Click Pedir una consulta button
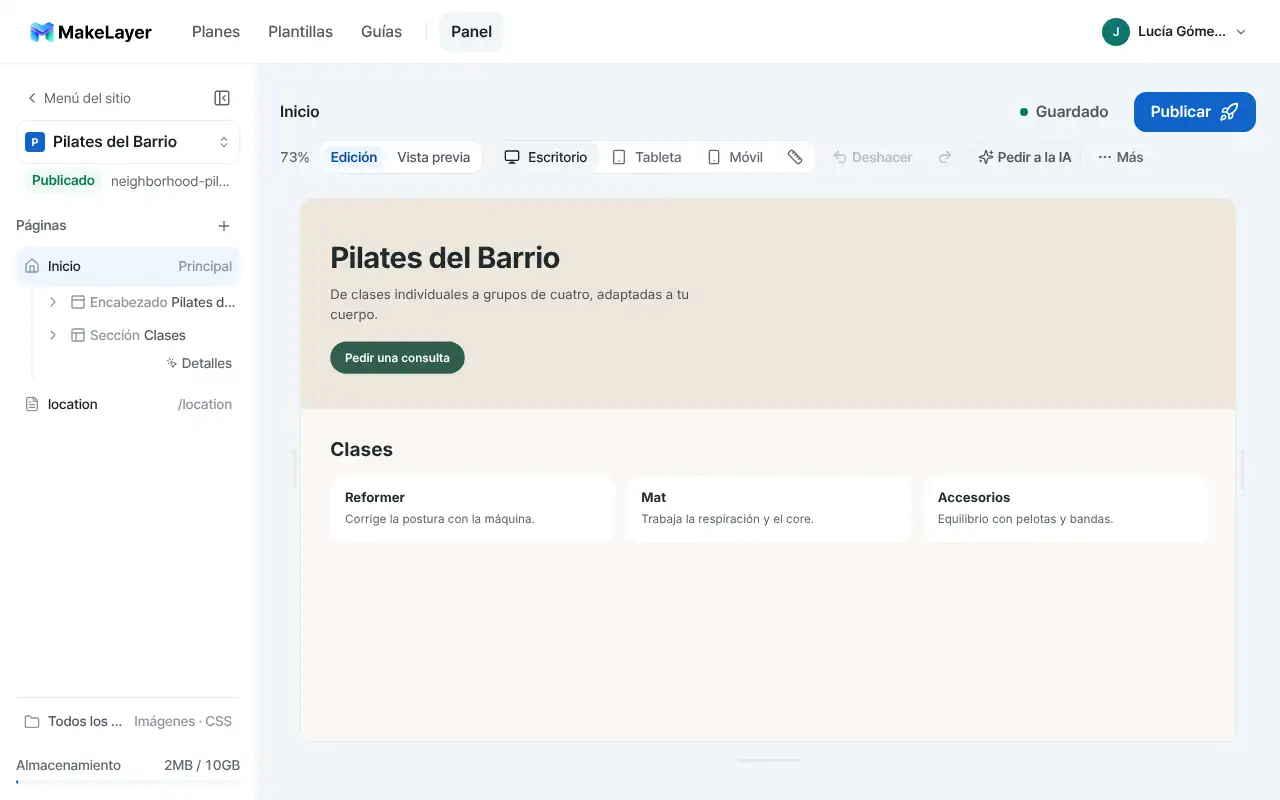Screen dimensions: 1280x800 coord(397,358)
